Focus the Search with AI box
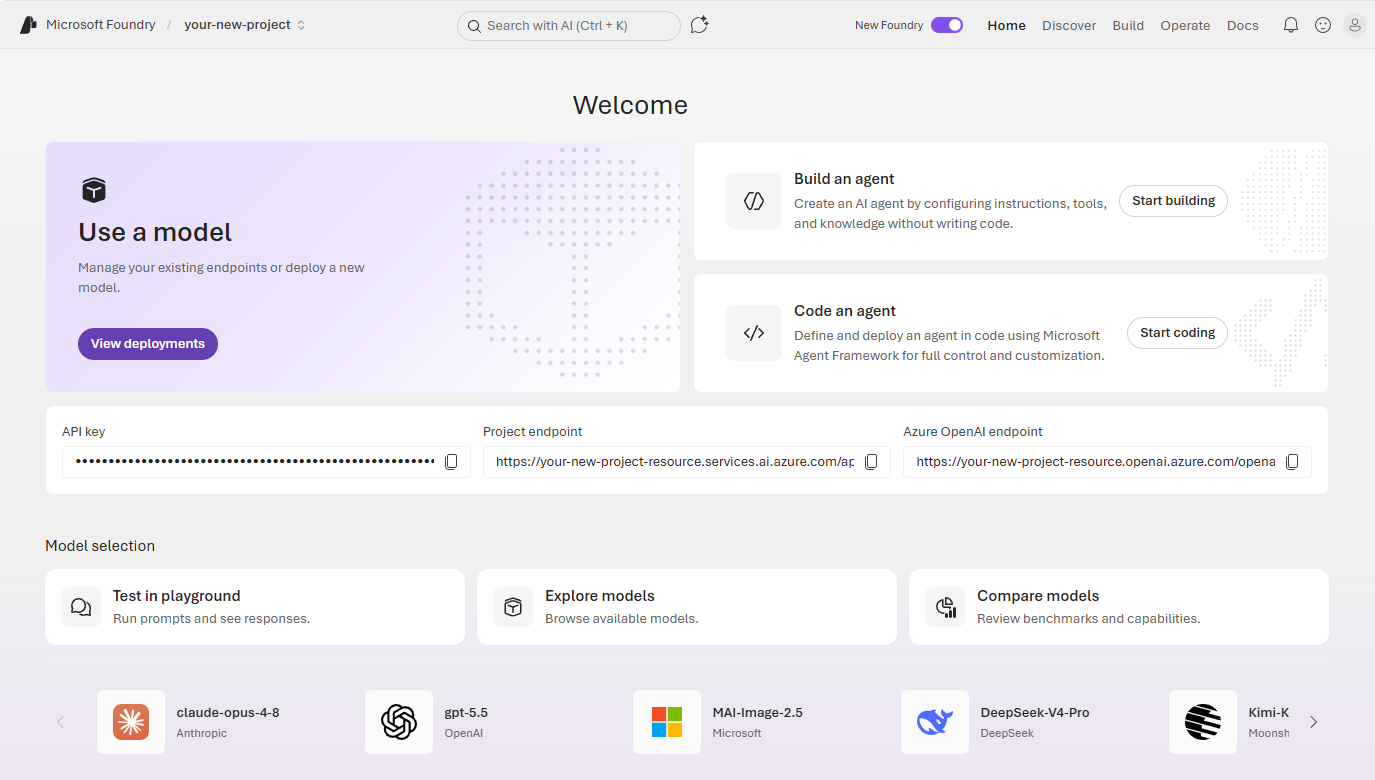 point(569,26)
